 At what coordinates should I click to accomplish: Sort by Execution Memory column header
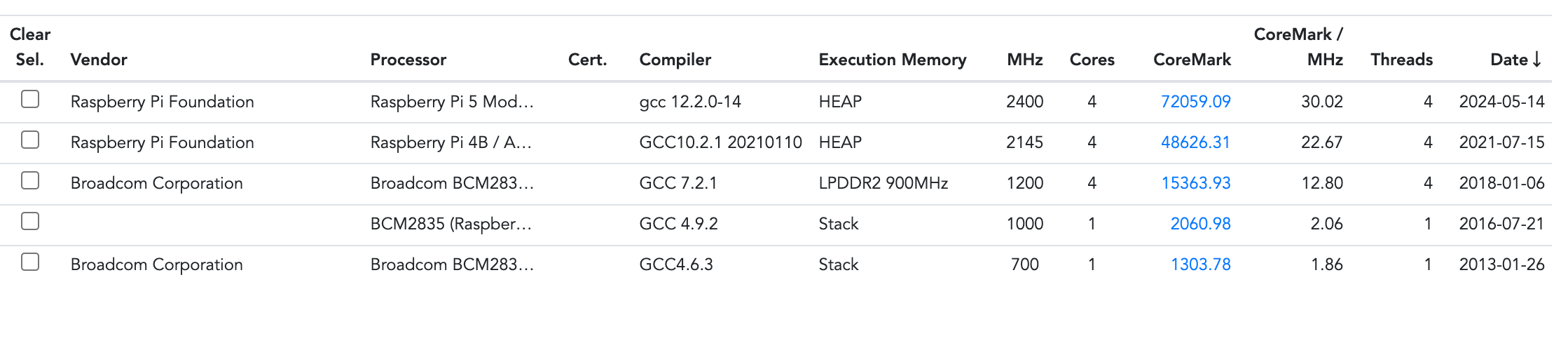click(893, 60)
